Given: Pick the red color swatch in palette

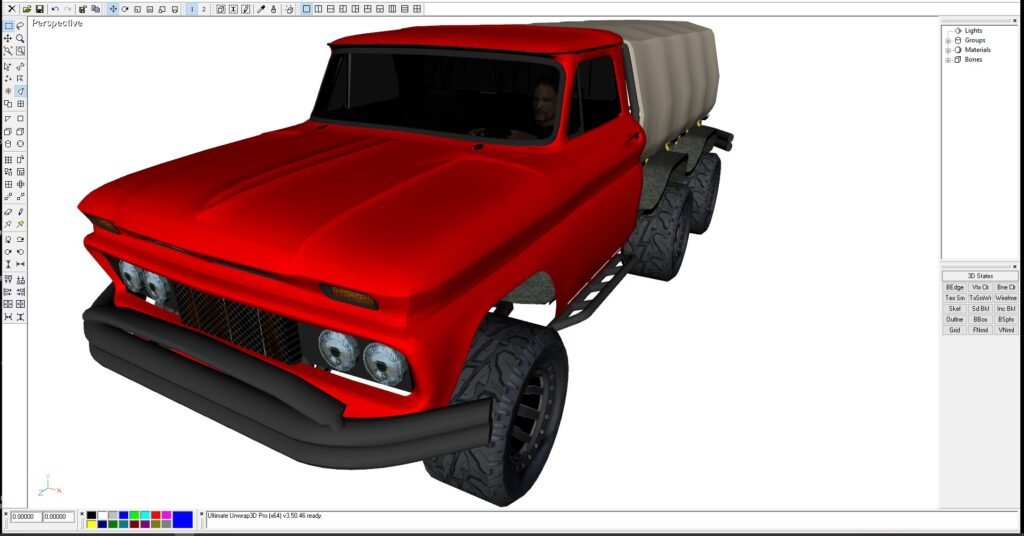Looking at the screenshot, I should tap(156, 515).
